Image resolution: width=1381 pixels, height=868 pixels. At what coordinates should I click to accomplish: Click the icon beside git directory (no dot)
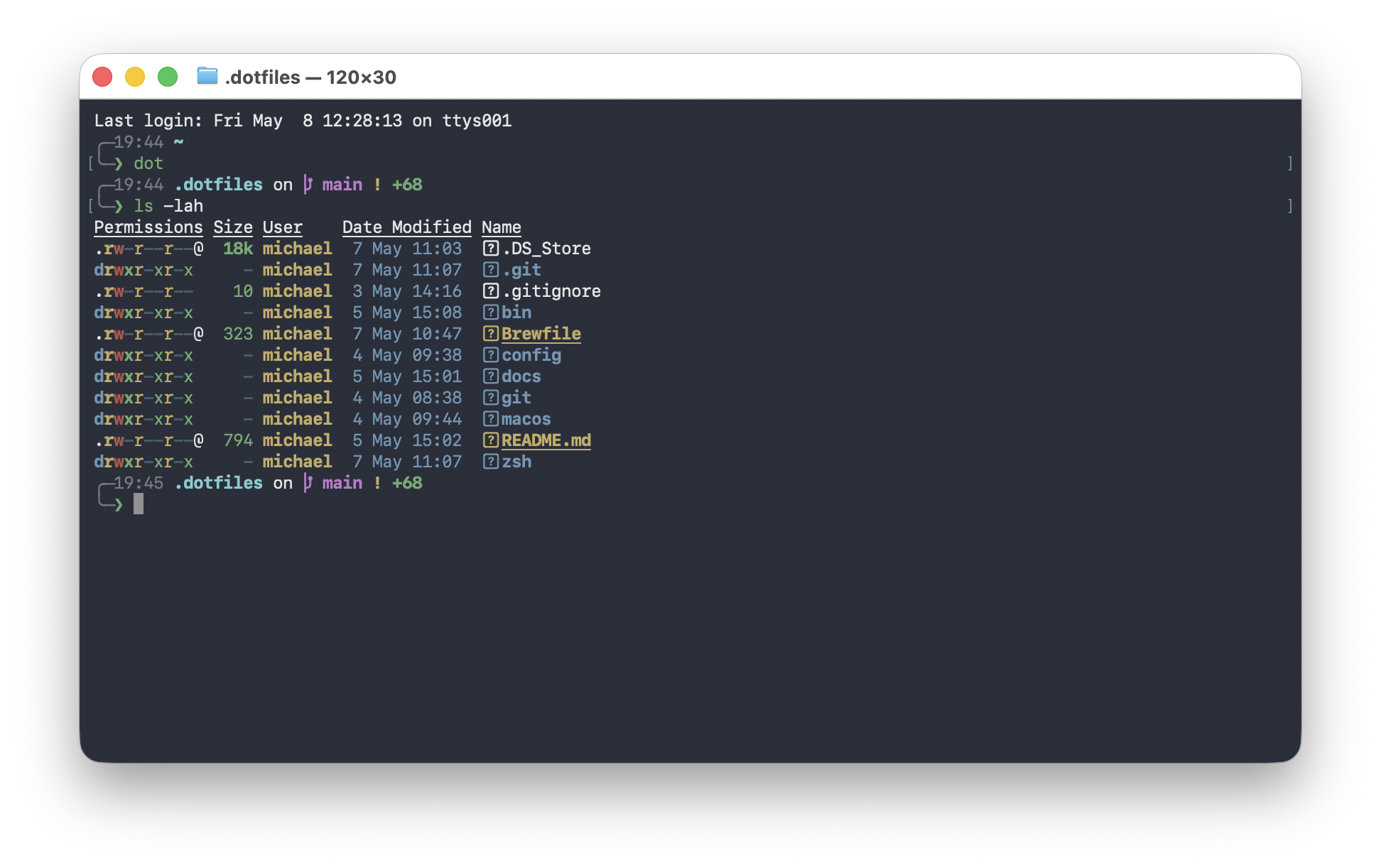click(x=490, y=398)
